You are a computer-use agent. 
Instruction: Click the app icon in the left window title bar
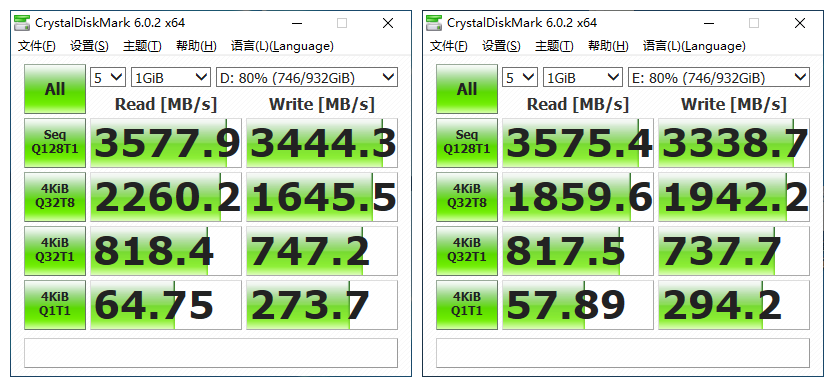click(x=22, y=22)
